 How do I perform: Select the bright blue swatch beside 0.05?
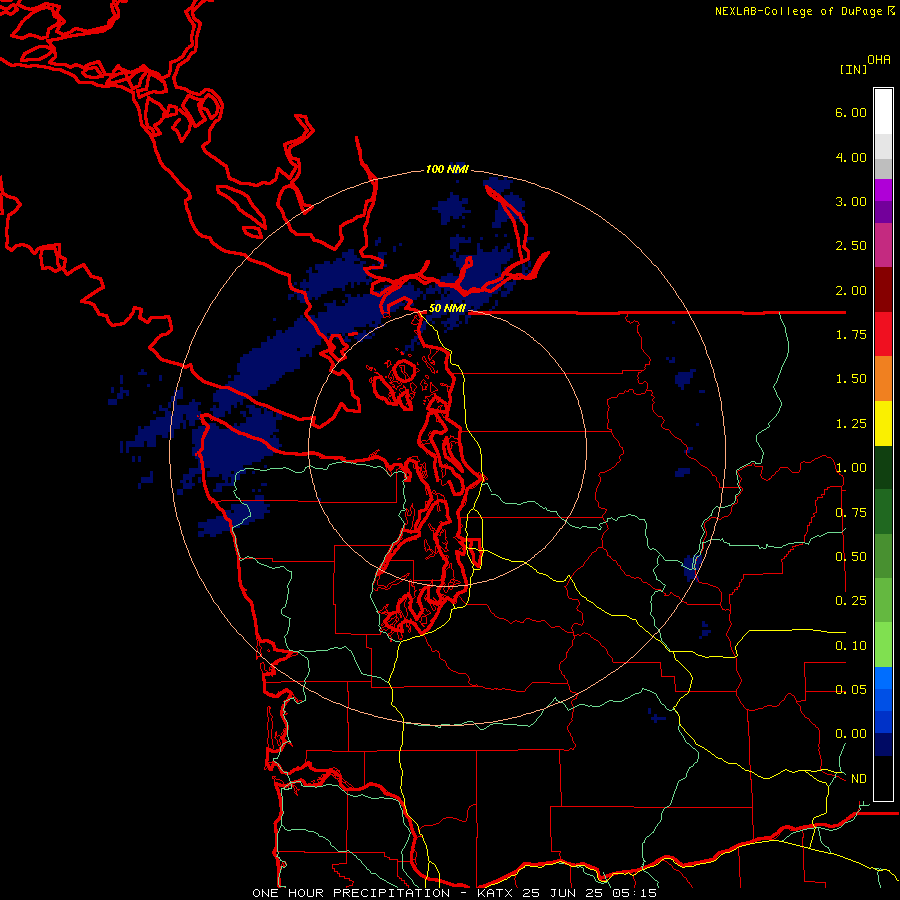(x=883, y=678)
